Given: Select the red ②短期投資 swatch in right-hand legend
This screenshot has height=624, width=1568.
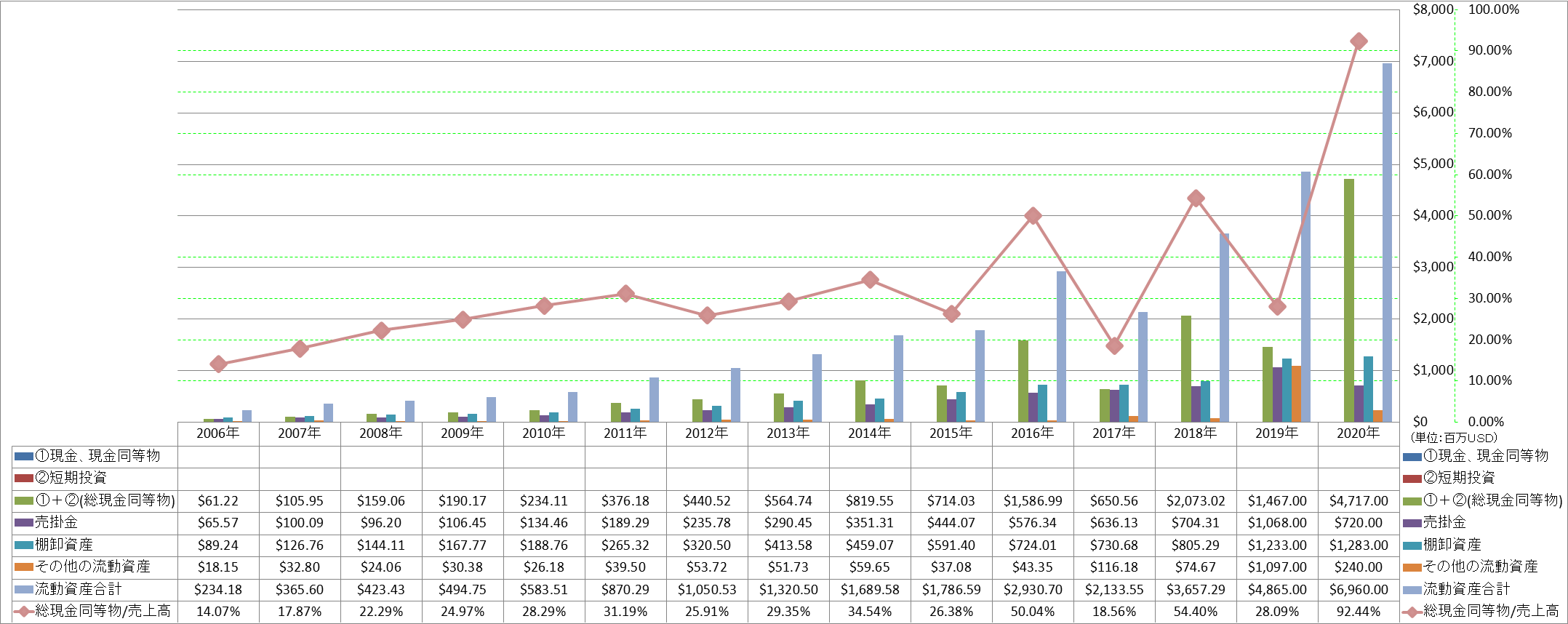Looking at the screenshot, I should (x=1412, y=479).
